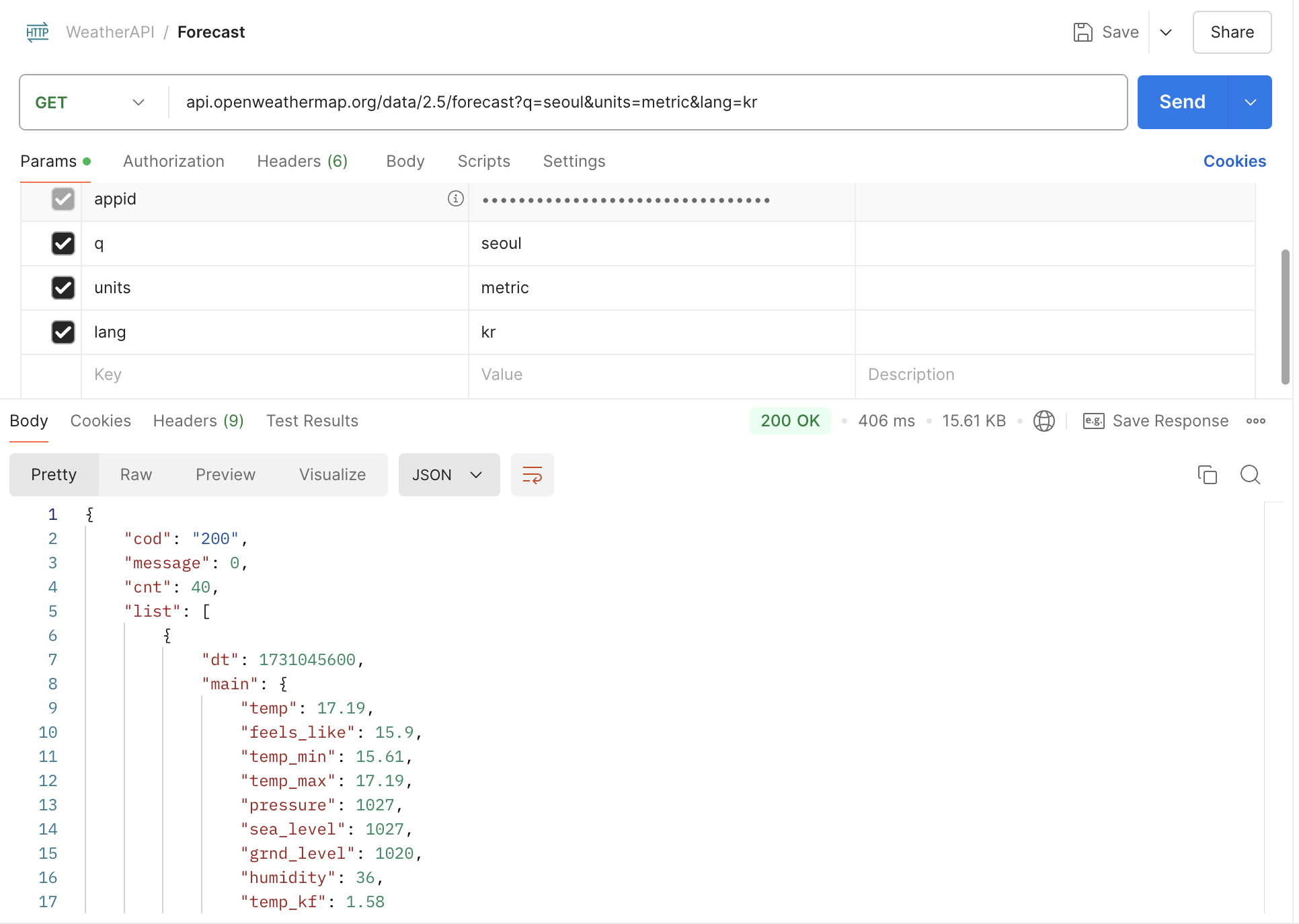This screenshot has width=1299, height=924.
Task: Open the GET method dropdown
Action: 91,102
